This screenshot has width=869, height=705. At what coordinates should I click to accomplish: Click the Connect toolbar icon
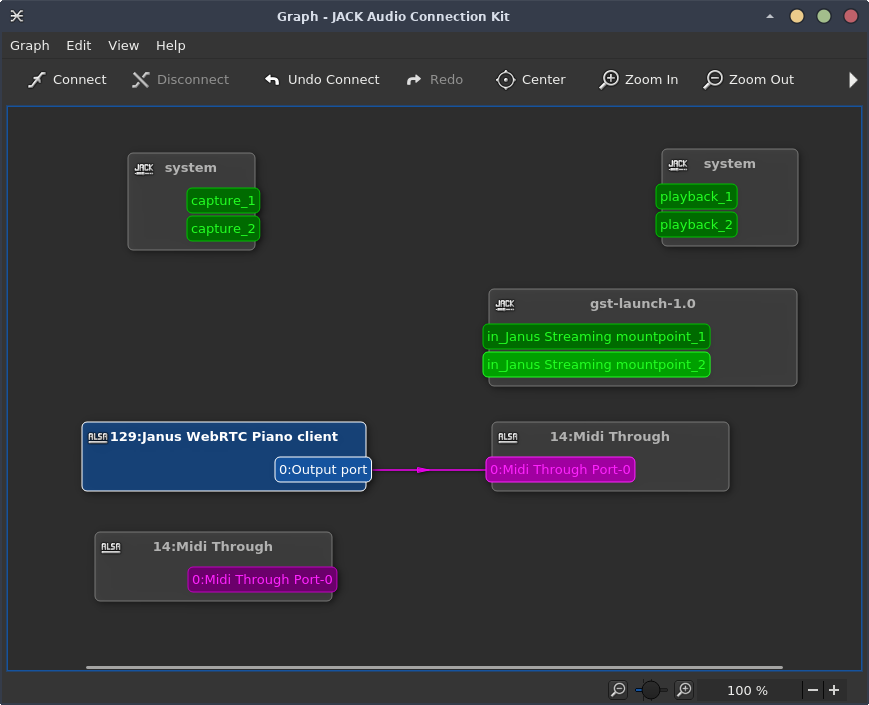tap(37, 80)
